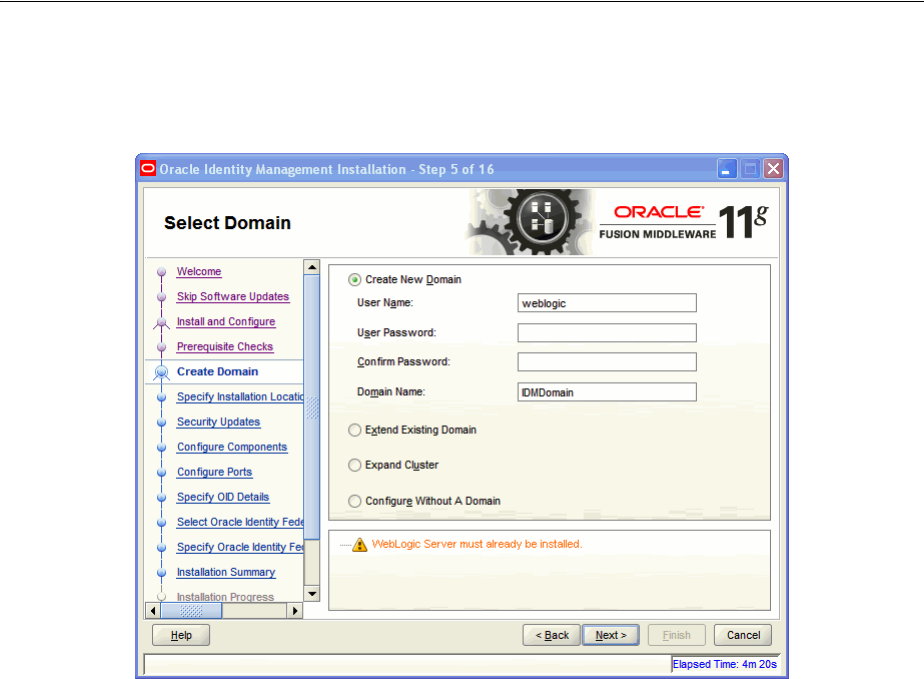924x679 pixels.
Task: Click the horizontal scrollbar thumb under steps
Action: tap(192, 611)
